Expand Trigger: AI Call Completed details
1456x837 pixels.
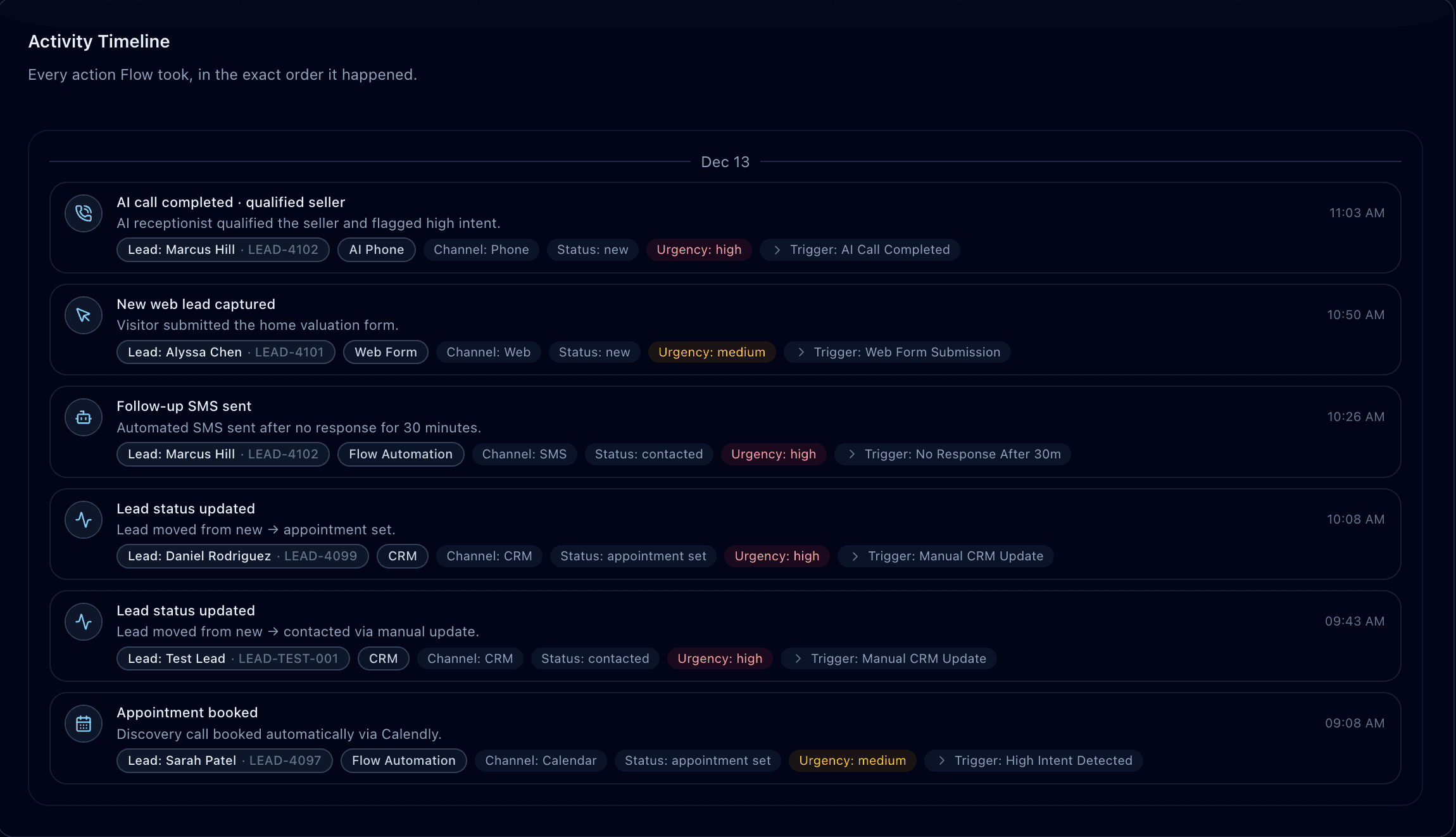pos(859,249)
